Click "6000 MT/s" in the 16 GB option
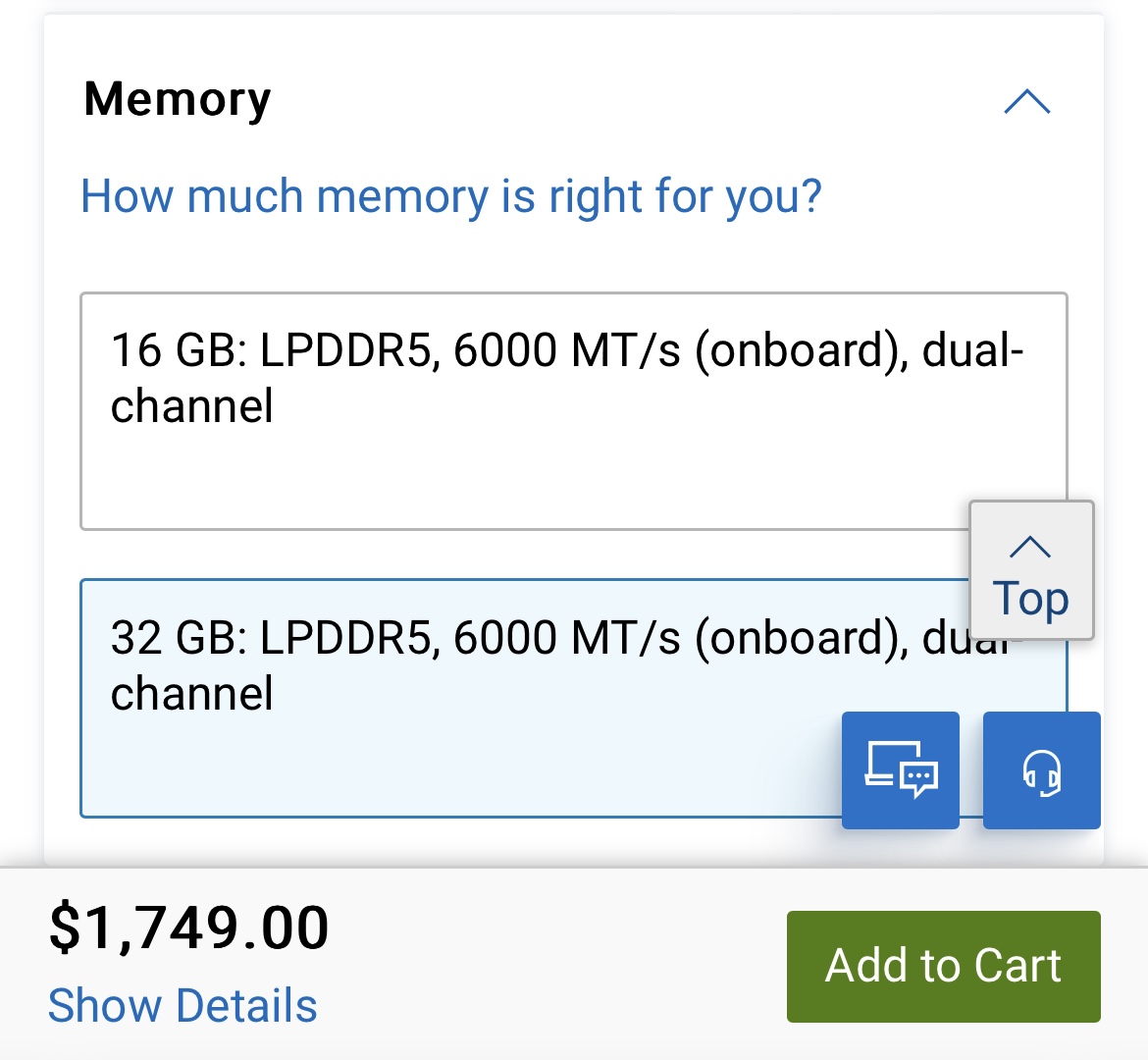1148x1060 pixels. coord(566,350)
